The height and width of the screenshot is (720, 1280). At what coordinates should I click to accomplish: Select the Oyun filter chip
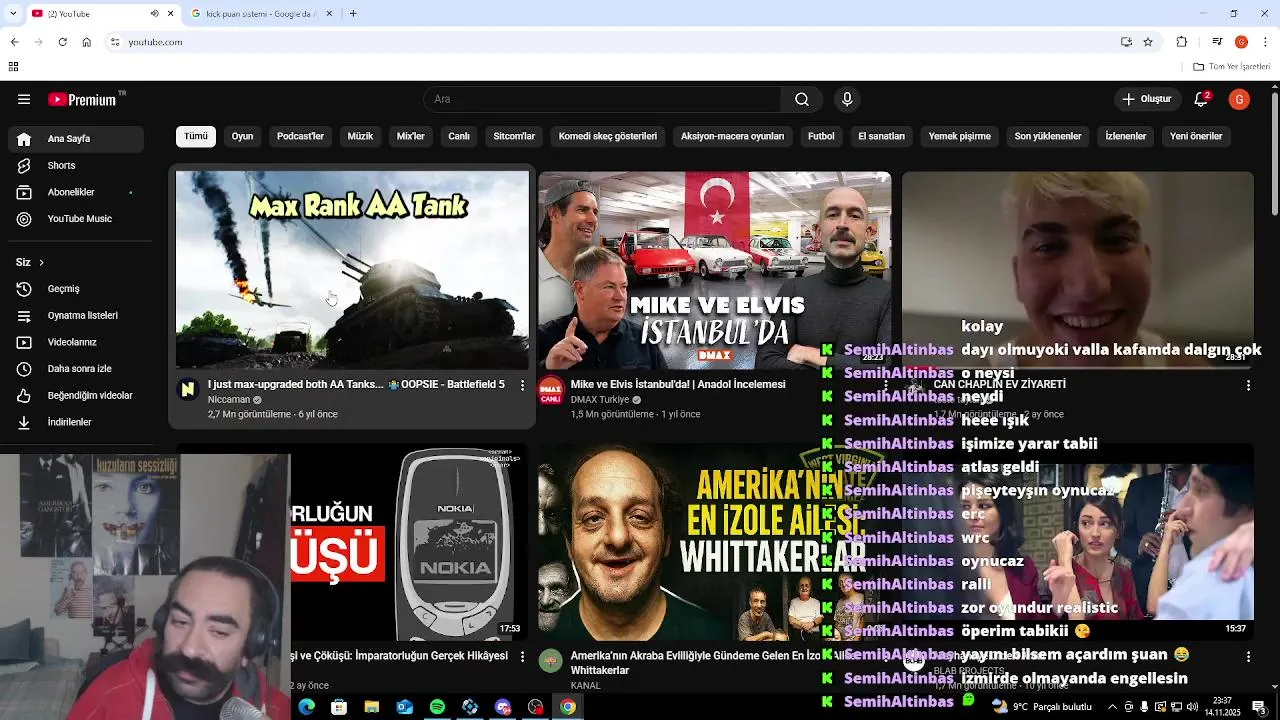pyautogui.click(x=243, y=136)
